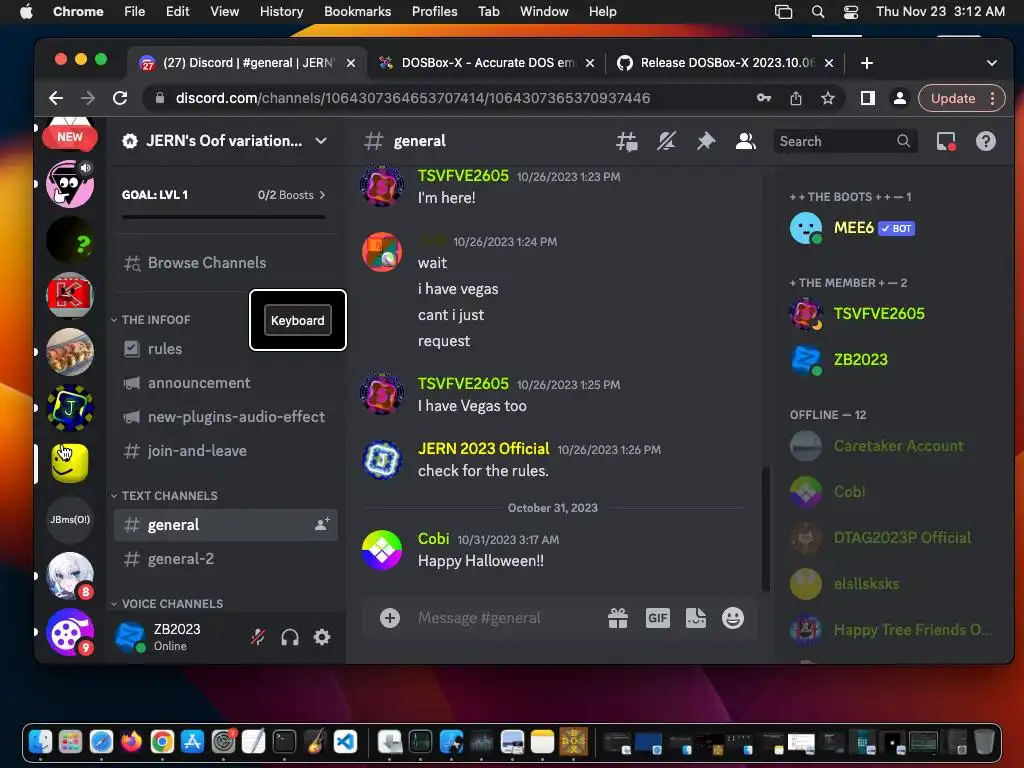Open the blue J server icon
1024x768 pixels.
(x=70, y=408)
